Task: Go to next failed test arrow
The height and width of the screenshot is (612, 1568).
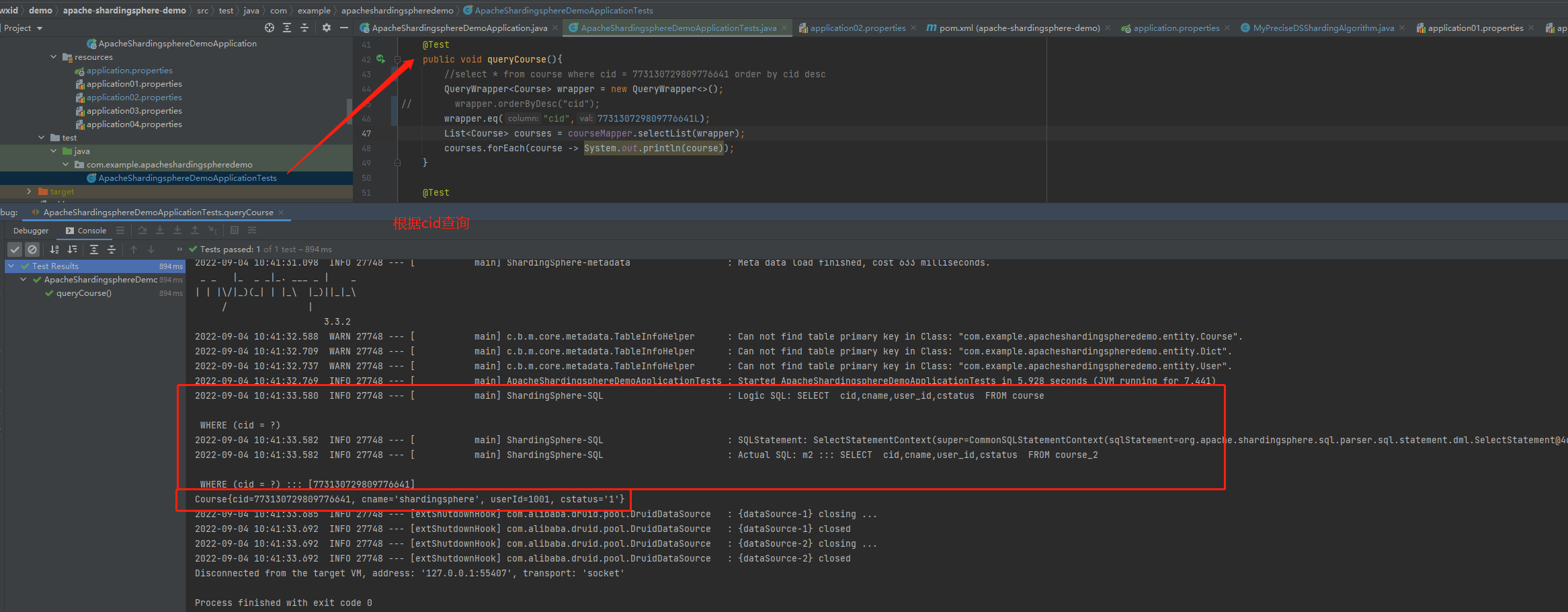Action: coord(151,250)
